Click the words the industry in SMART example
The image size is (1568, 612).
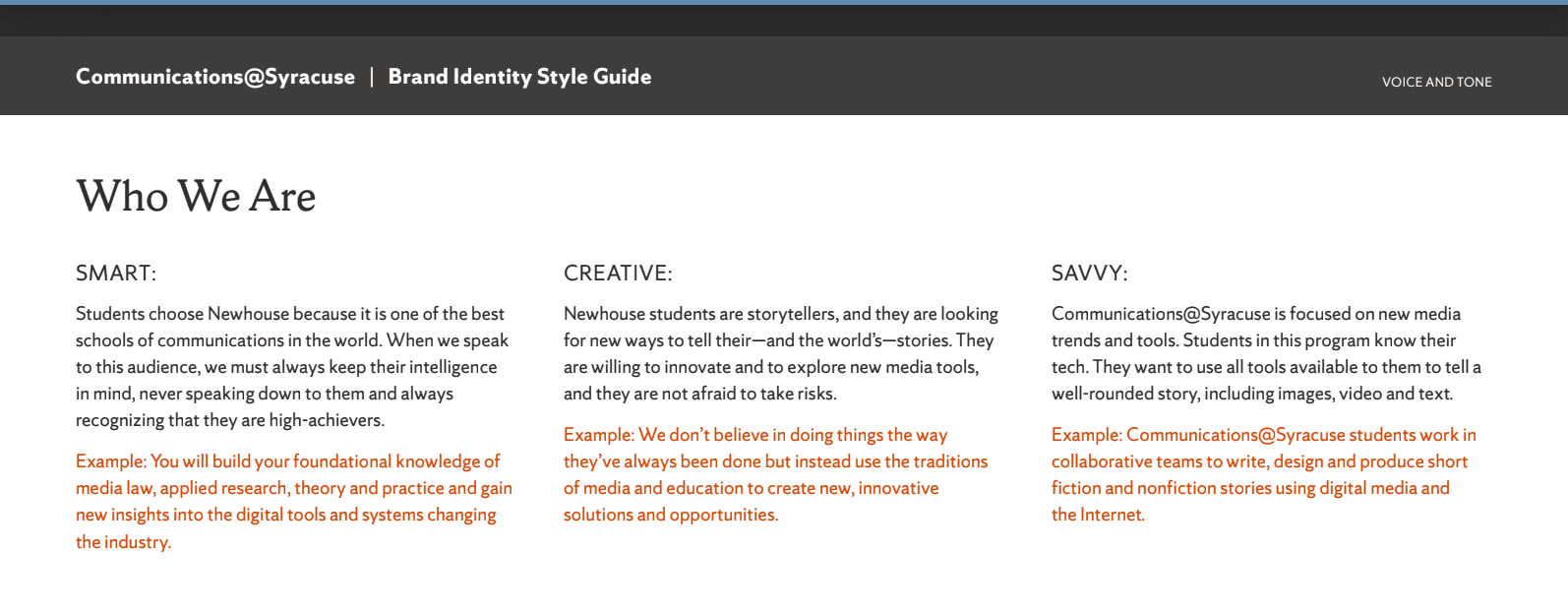click(x=123, y=542)
